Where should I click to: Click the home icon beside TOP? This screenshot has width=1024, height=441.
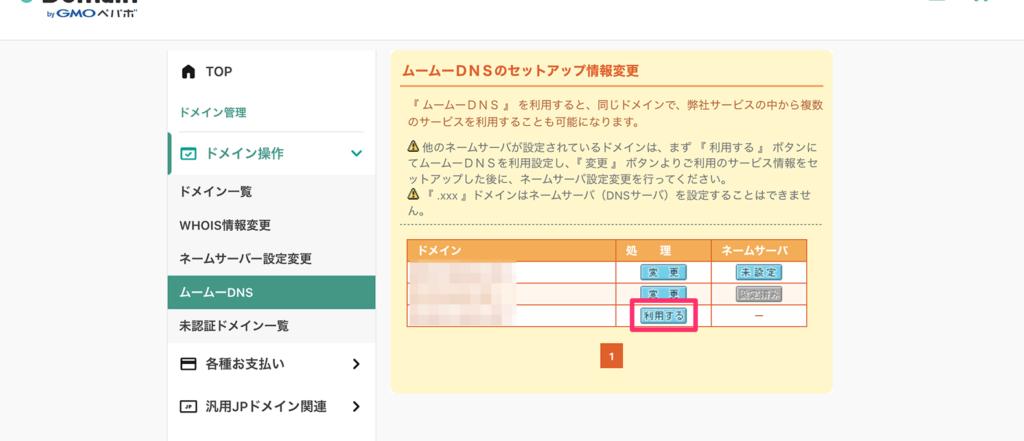tap(188, 71)
